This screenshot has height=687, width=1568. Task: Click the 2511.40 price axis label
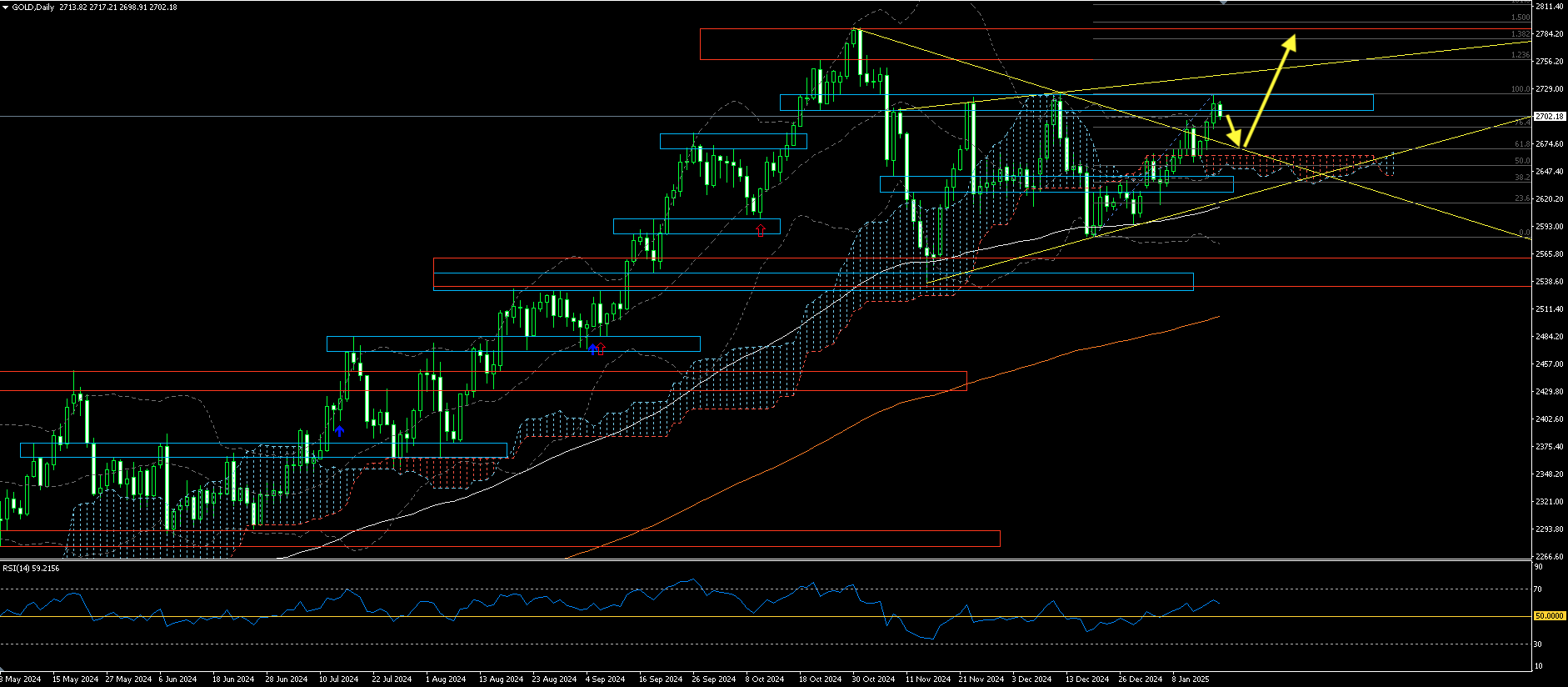1549,309
